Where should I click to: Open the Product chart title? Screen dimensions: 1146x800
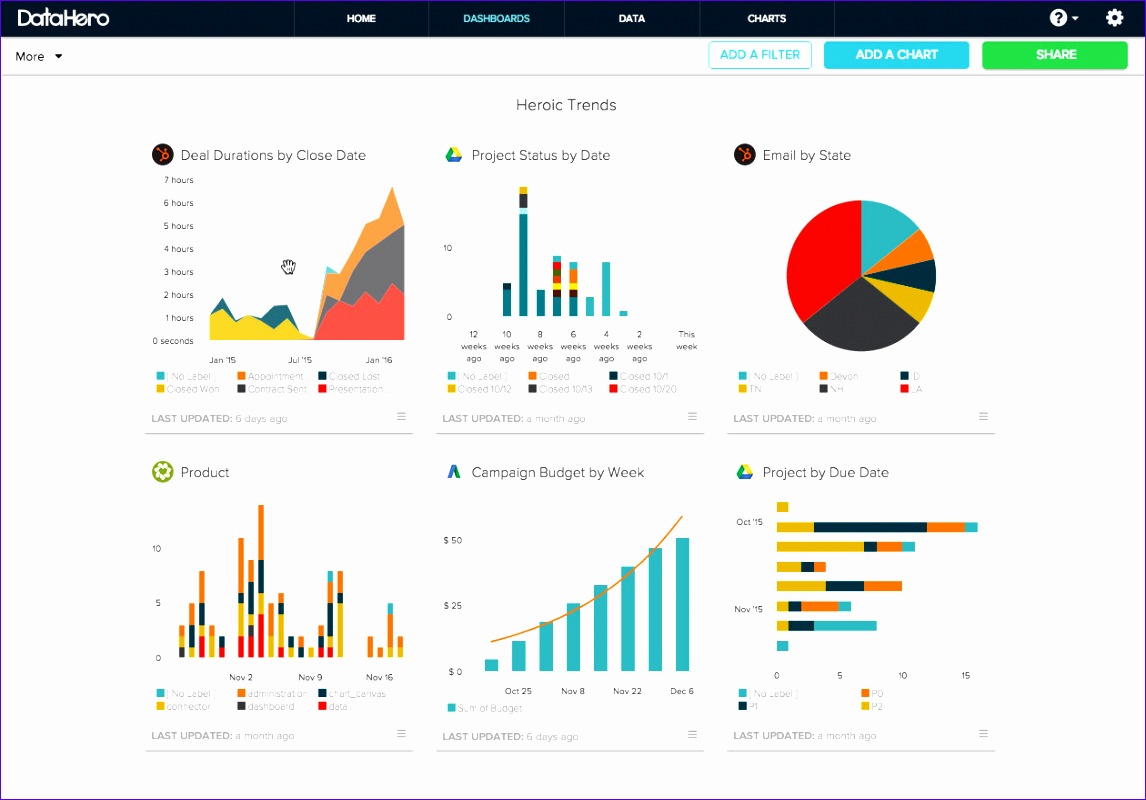point(205,472)
